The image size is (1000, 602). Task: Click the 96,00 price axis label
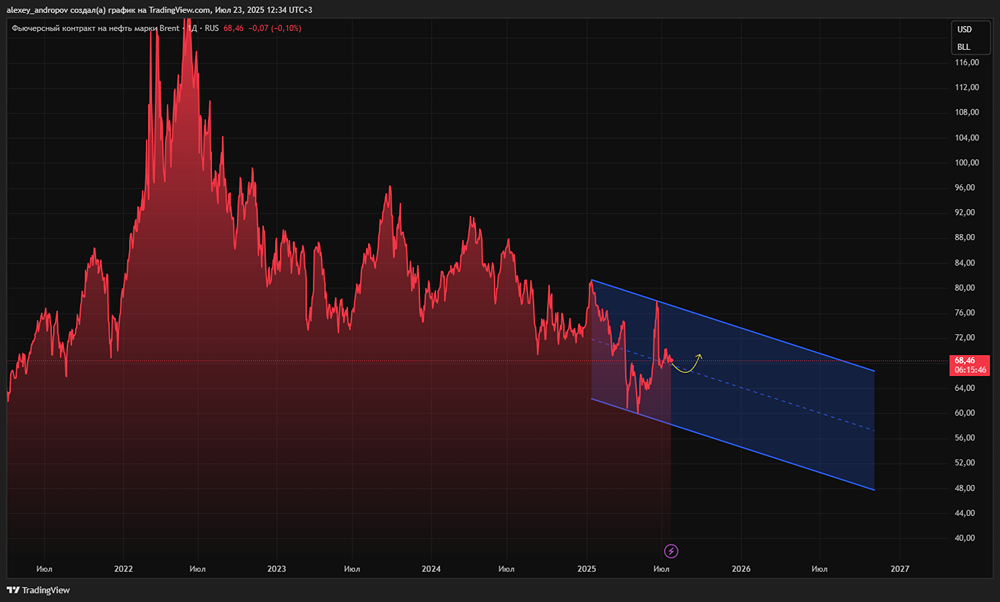pyautogui.click(x=965, y=187)
